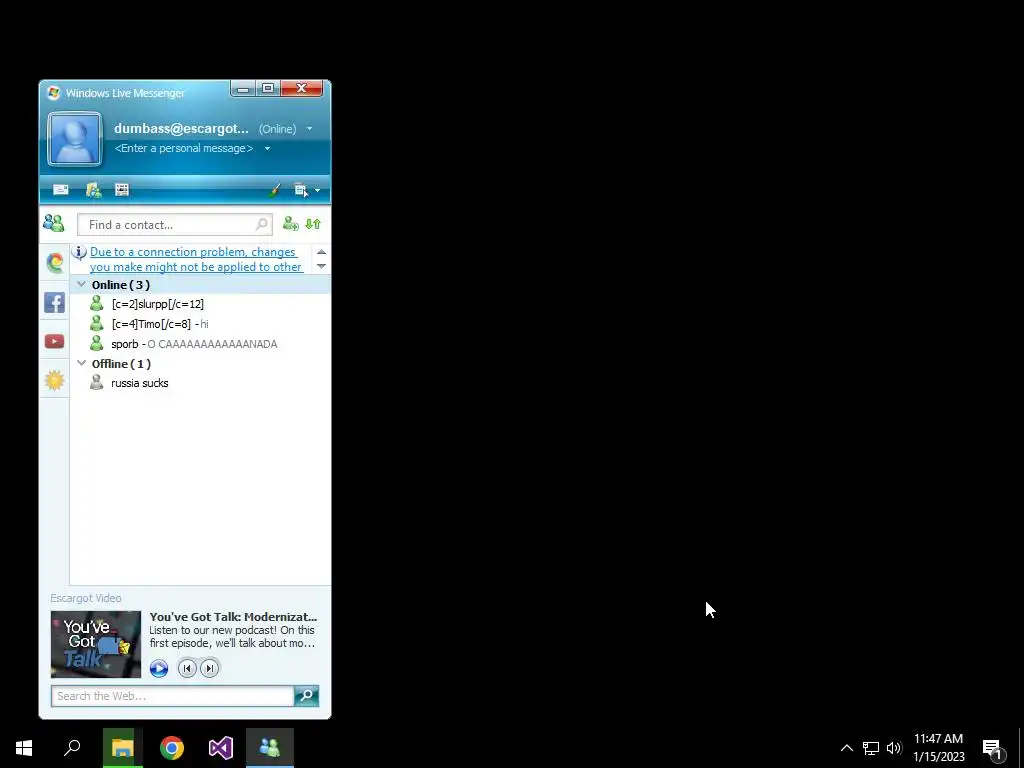This screenshot has height=768, width=1024.
Task: Open the You've Got Talk: Modernizat... title
Action: coord(233,616)
